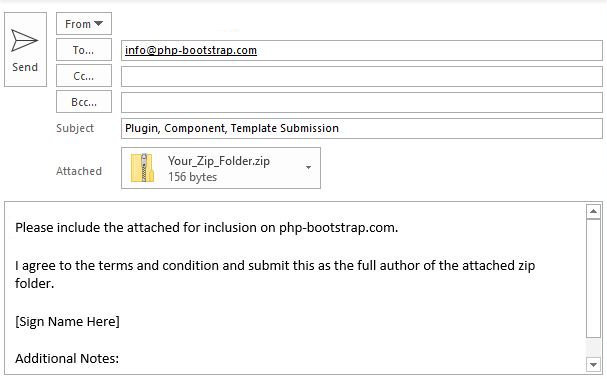Expand the Your_Zip_Folder.zip attachment options arrow

(309, 168)
